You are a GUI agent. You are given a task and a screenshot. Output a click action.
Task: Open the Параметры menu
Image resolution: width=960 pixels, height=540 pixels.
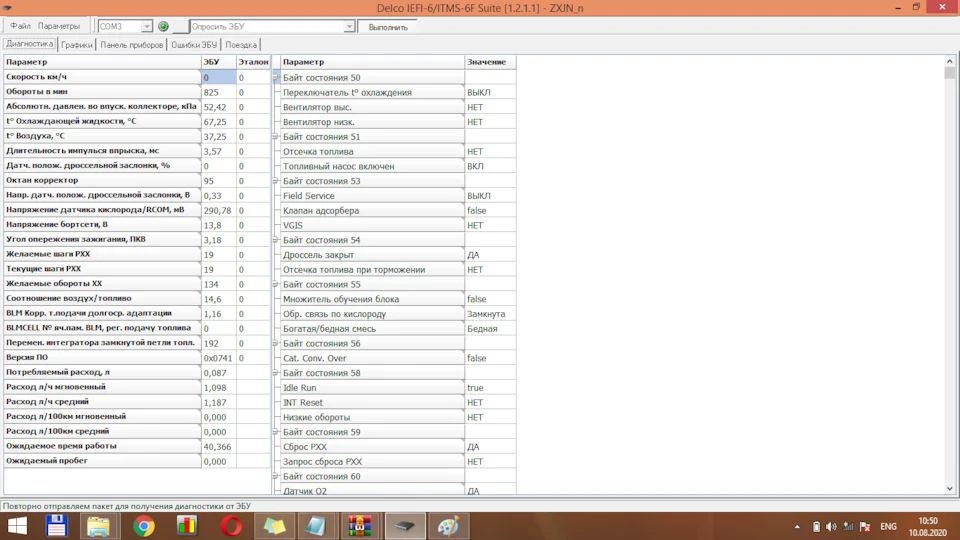[x=59, y=26]
